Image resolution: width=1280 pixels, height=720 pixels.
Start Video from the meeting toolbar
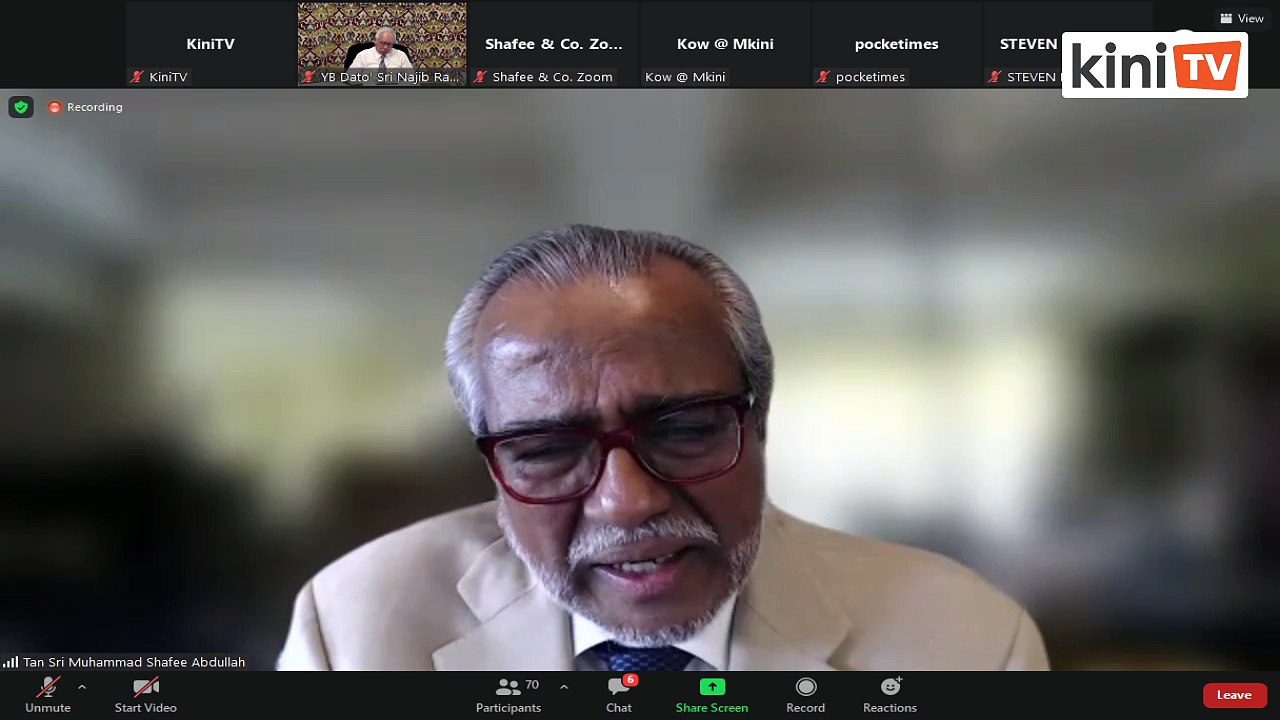(146, 695)
